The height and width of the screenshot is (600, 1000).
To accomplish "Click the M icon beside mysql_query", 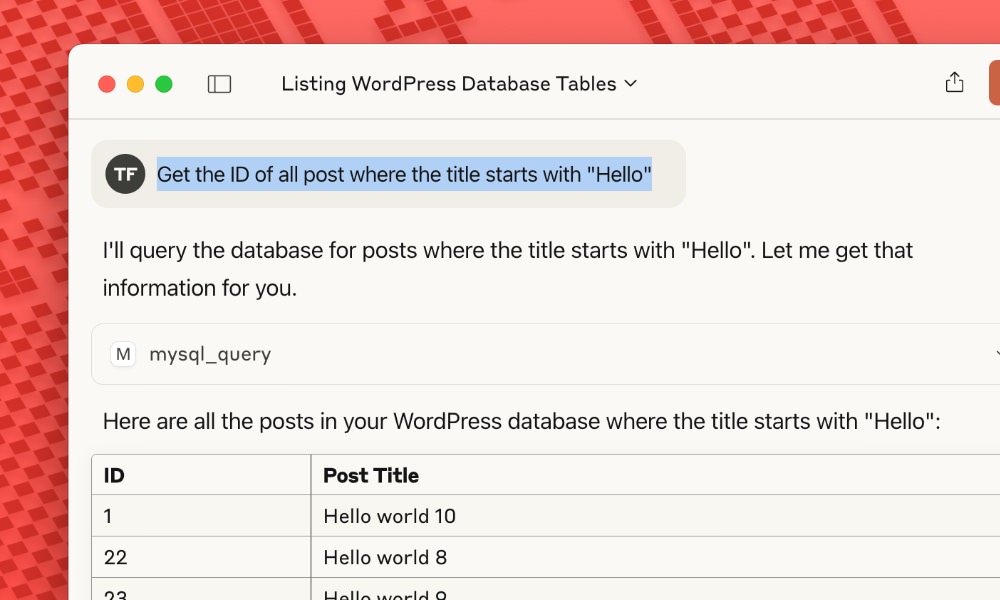I will click(122, 353).
